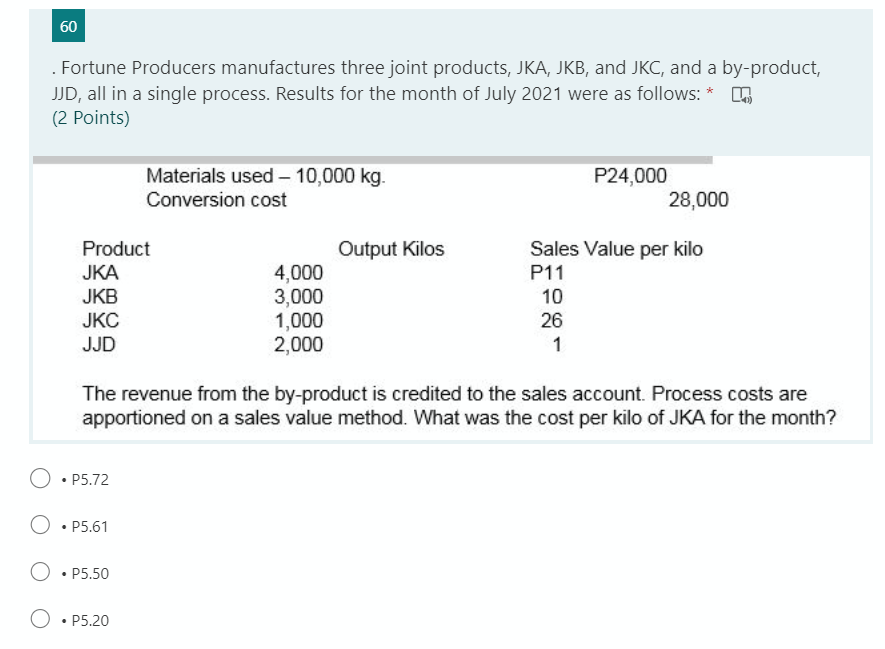This screenshot has height=649, width=885.
Task: Click the gray bar above the image
Action: click(373, 160)
